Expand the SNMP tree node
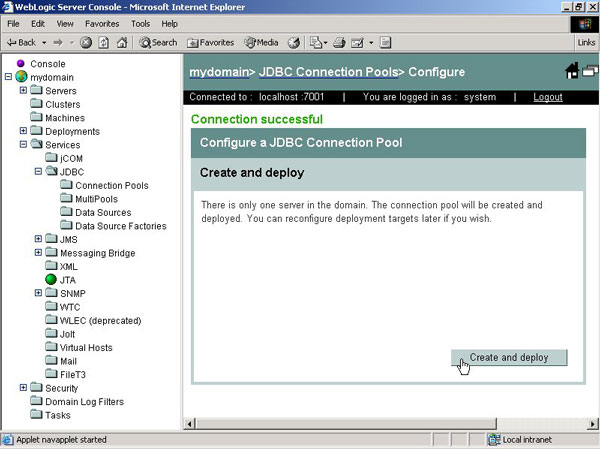This screenshot has width=600, height=449. (x=38, y=293)
